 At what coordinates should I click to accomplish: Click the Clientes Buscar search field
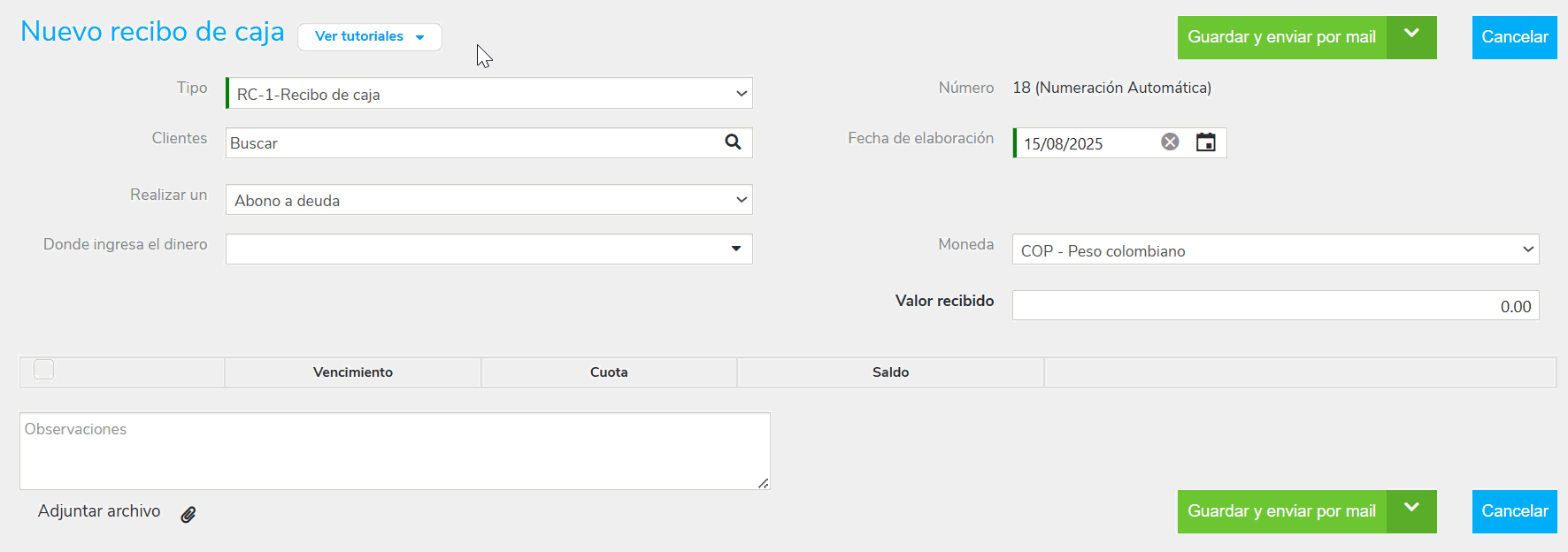point(473,143)
